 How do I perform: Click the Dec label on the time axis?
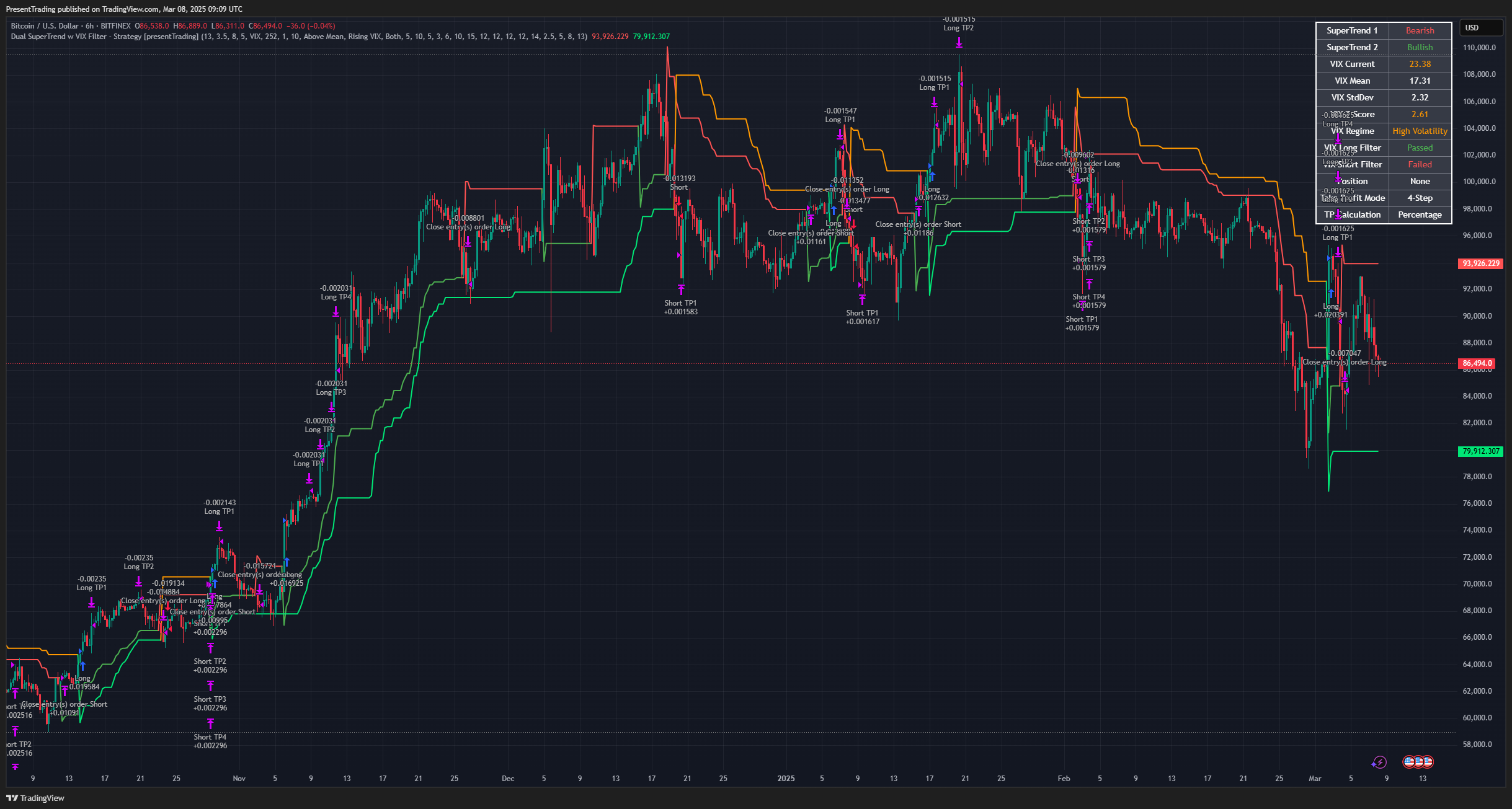(508, 779)
